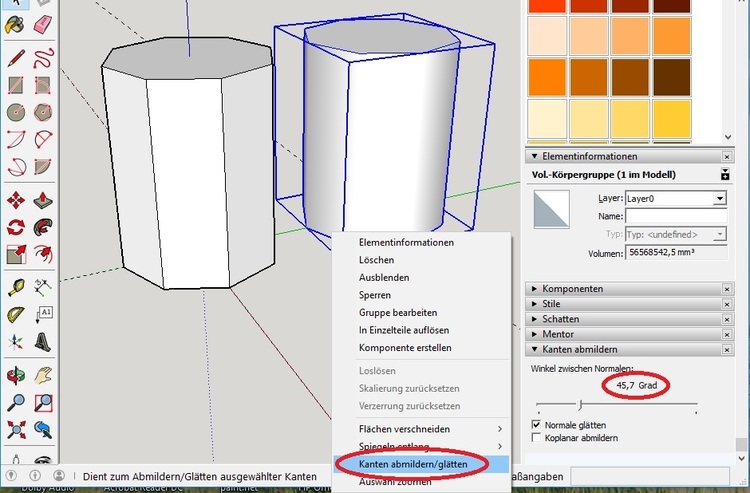
Task: Toggle details button in Elementinformationen header
Action: tap(725, 175)
